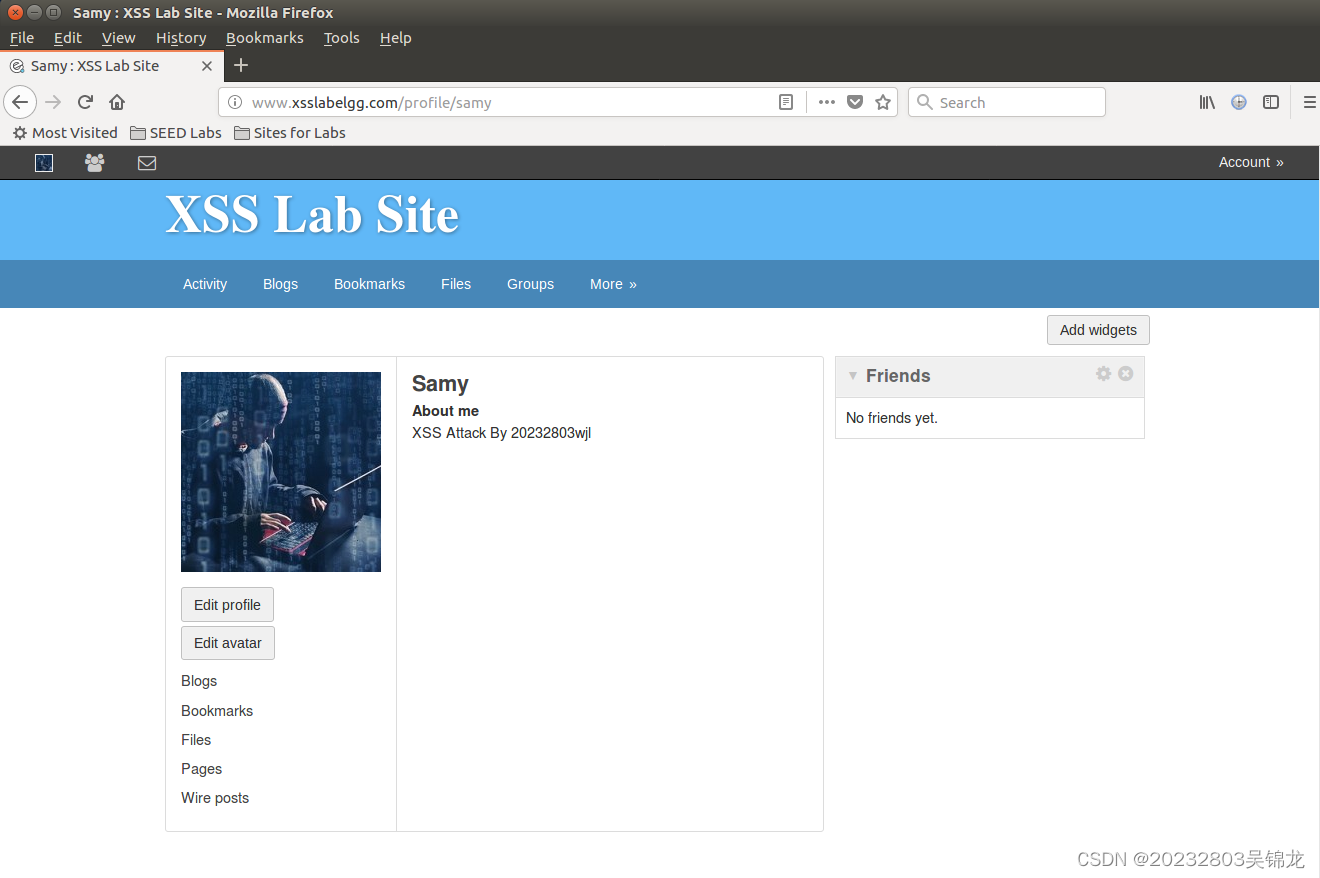
Task: Open the SEED Labs bookmark folder
Action: coord(176,133)
